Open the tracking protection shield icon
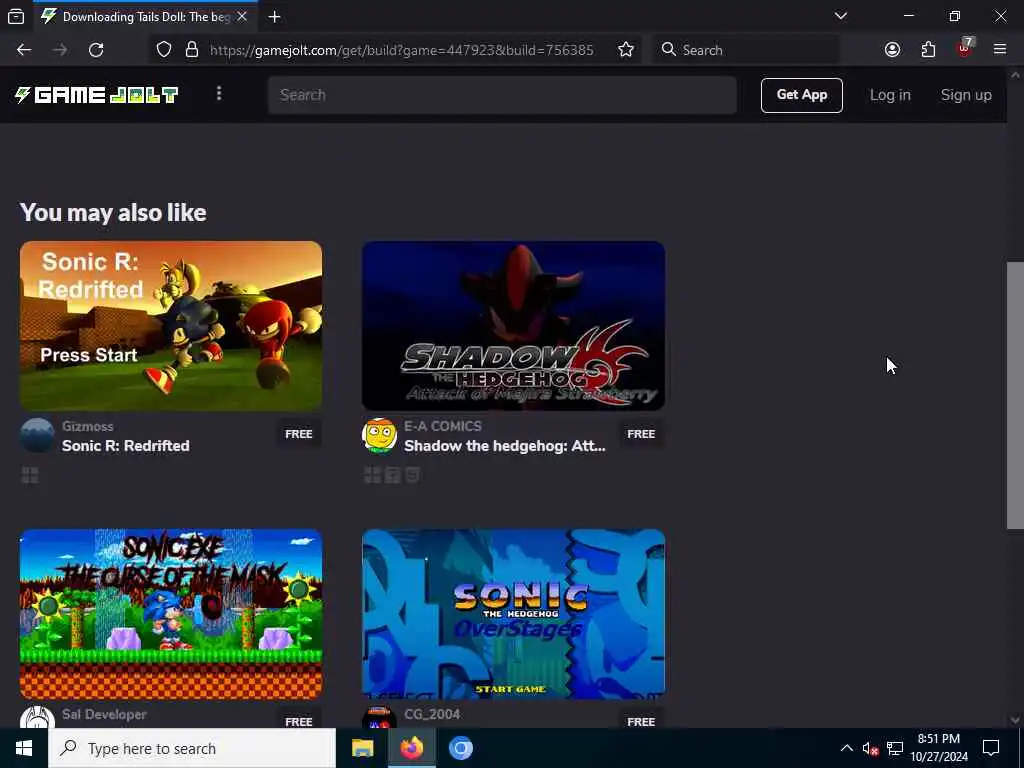Screen dimensions: 1024x768 click(x=164, y=50)
